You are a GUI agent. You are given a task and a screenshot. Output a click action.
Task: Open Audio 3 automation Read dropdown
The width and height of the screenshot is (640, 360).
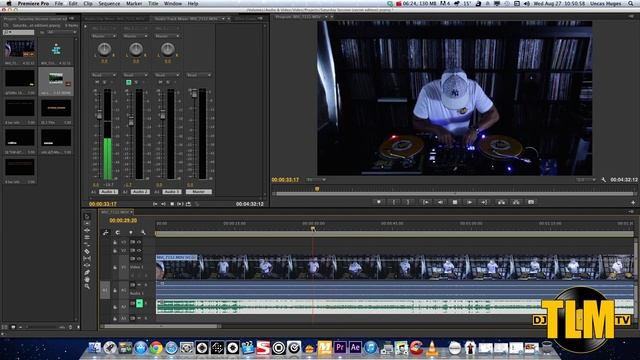coord(167,75)
